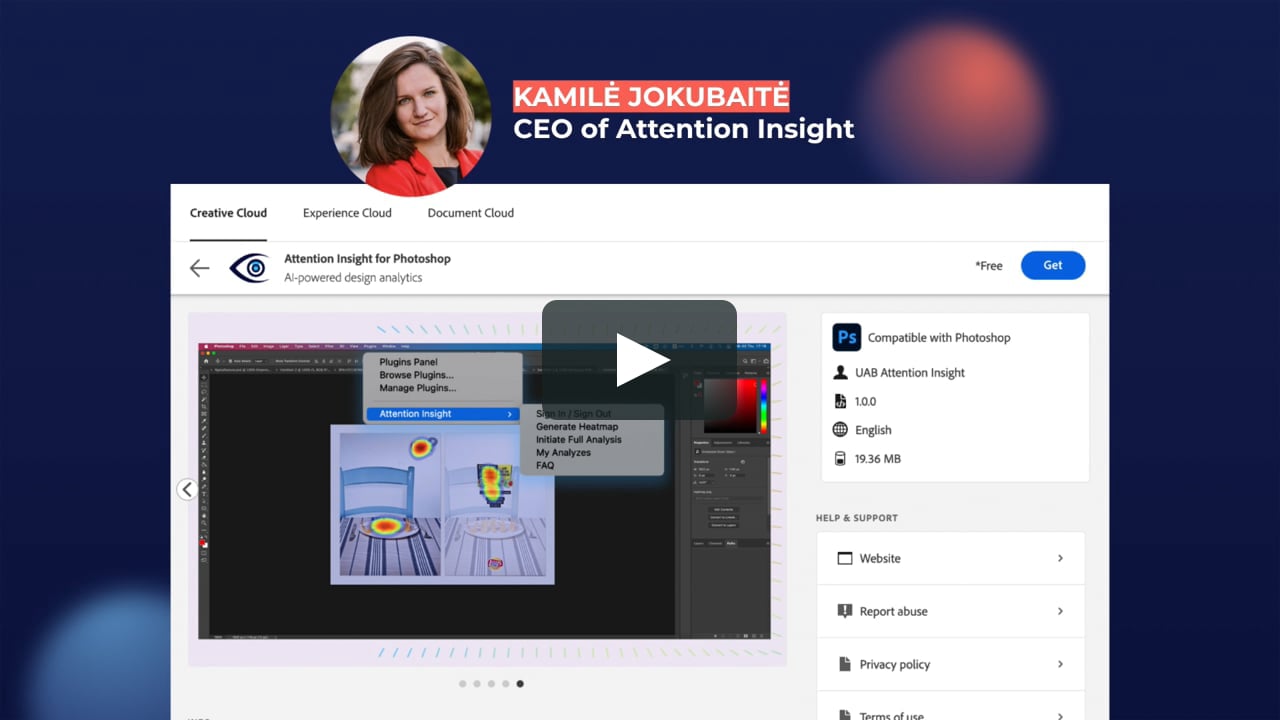Open the Report abuse row chevron
Viewport: 1280px width, 720px height.
pyautogui.click(x=1060, y=611)
